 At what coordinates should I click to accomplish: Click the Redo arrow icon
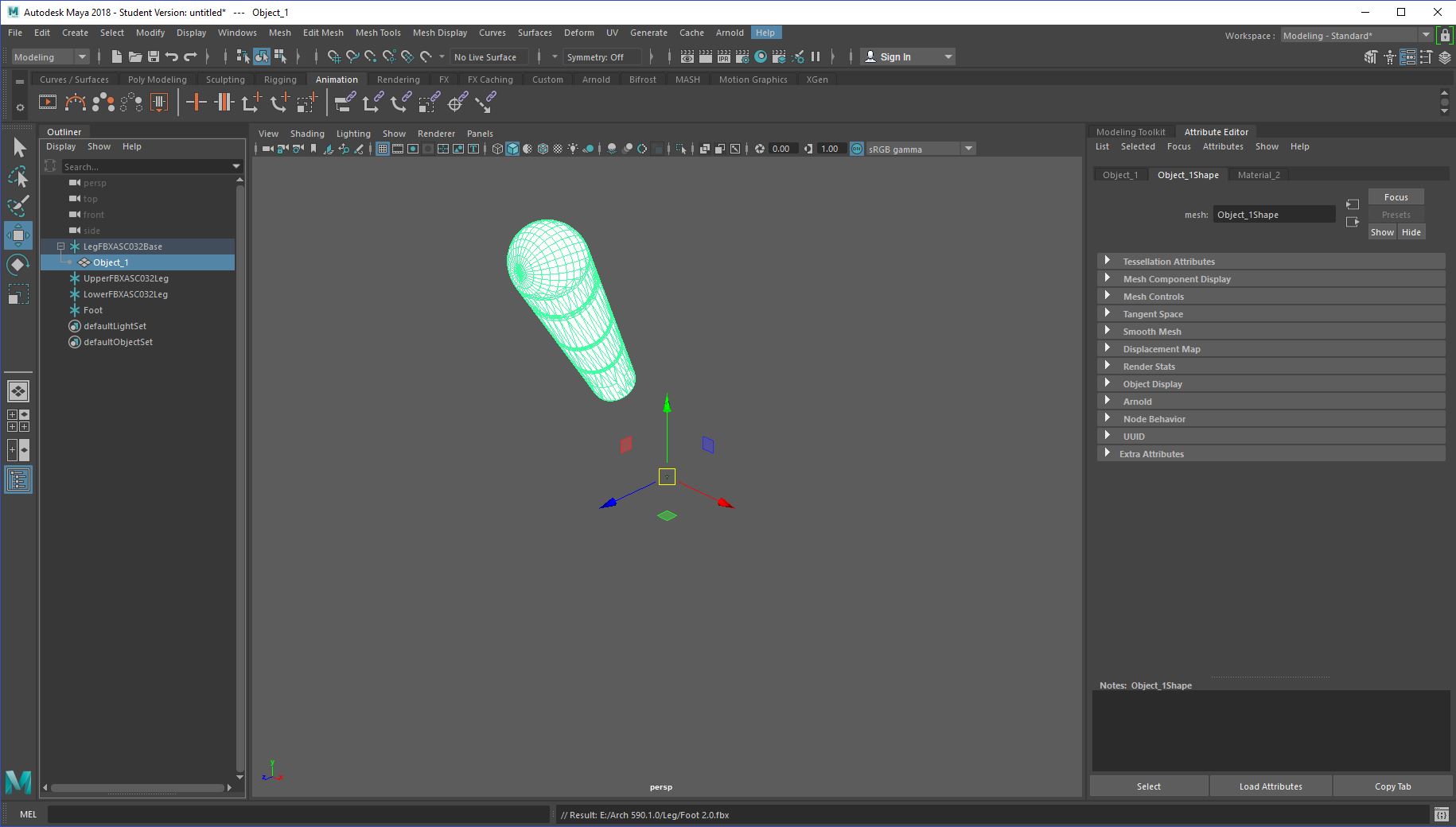click(190, 56)
